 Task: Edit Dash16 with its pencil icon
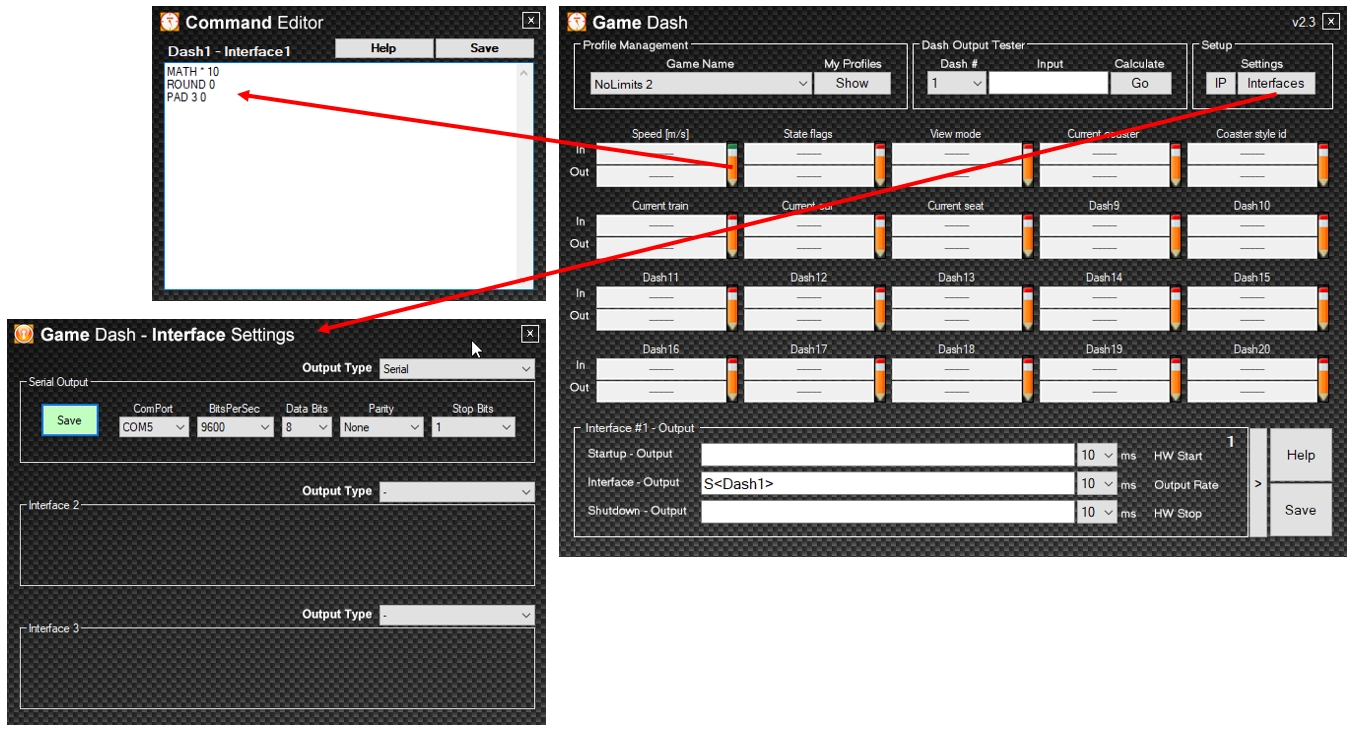[732, 381]
